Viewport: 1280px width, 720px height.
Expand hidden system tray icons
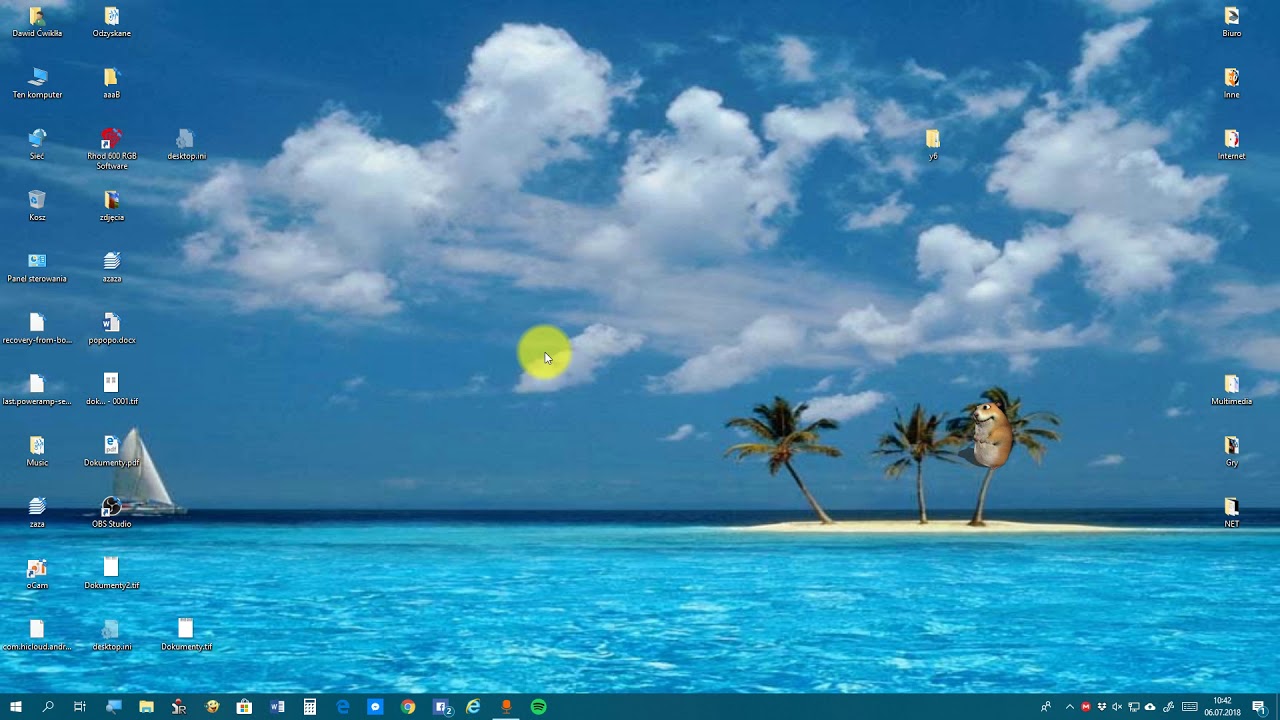click(x=1070, y=707)
